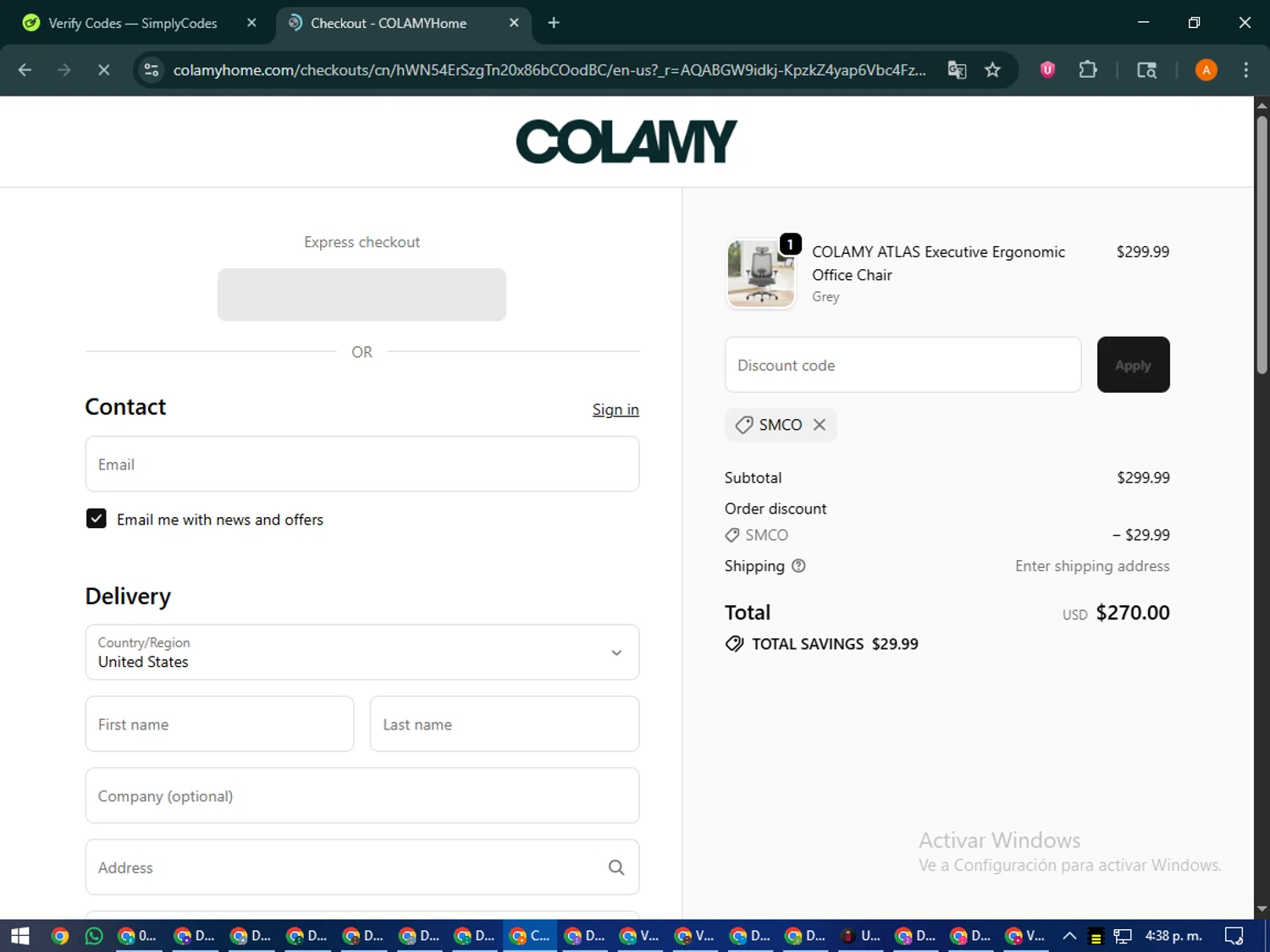Screen dimensions: 1270x952
Task: Show hidden system tray icons
Action: click(x=1069, y=936)
